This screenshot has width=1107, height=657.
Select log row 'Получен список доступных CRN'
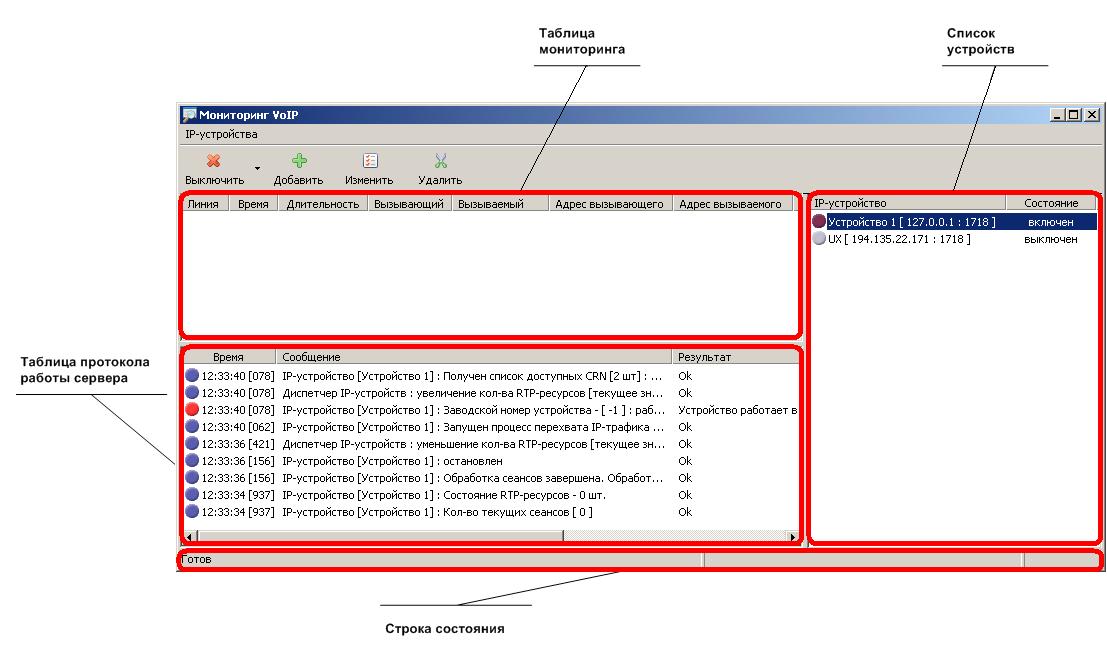491,376
